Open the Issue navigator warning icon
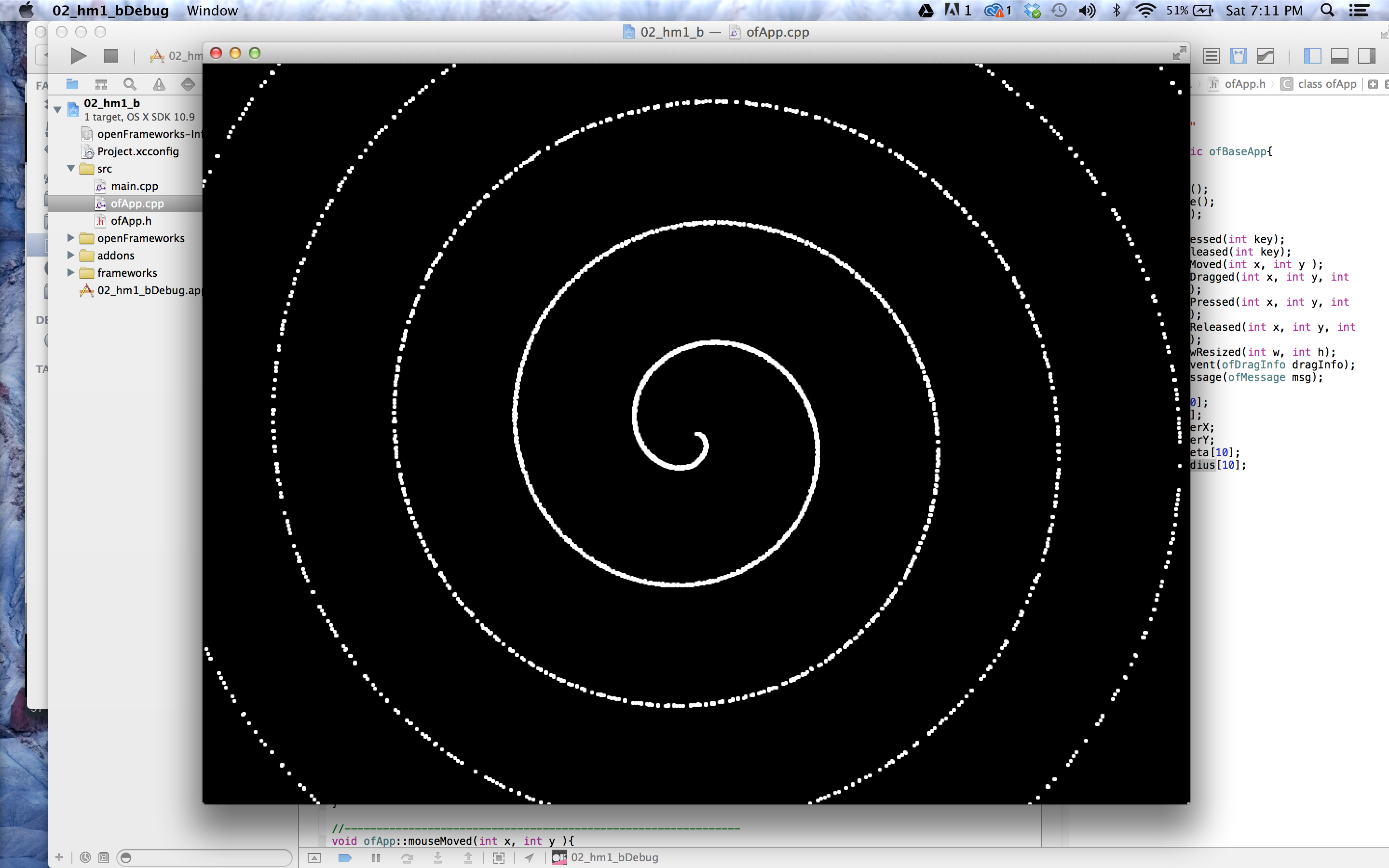Screen dimensions: 1389x868 pyautogui.click(x=159, y=84)
